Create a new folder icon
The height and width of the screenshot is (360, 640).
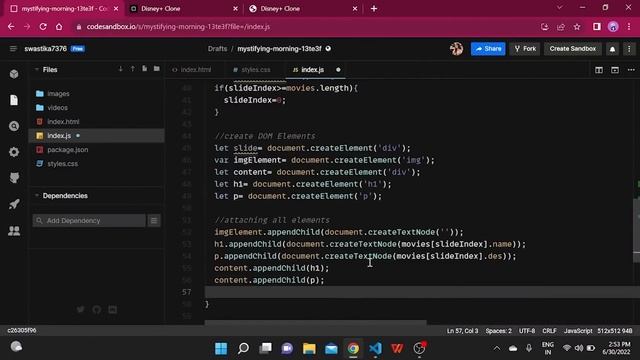157,69
